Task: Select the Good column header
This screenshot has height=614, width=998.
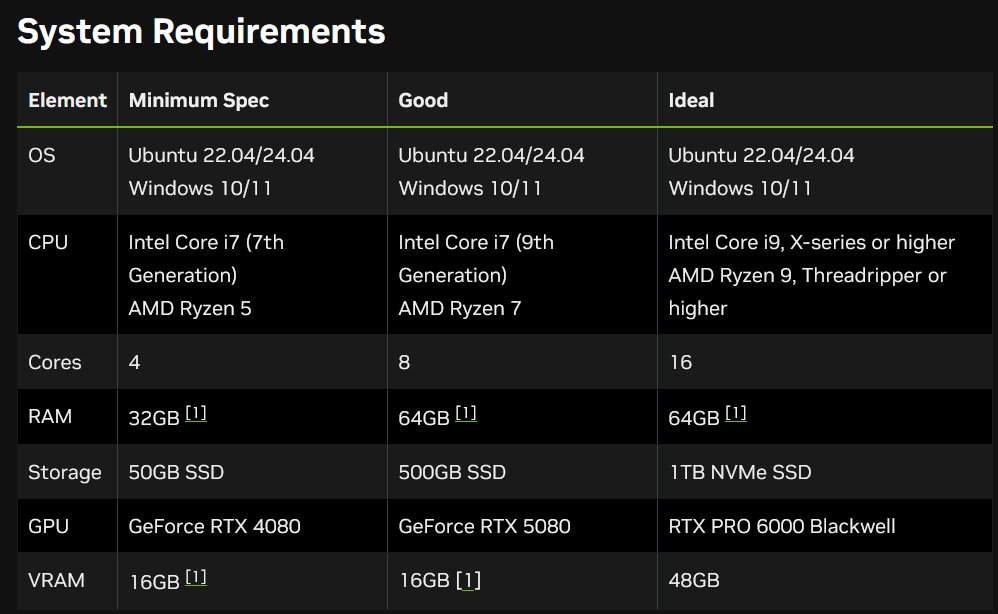Action: point(423,100)
